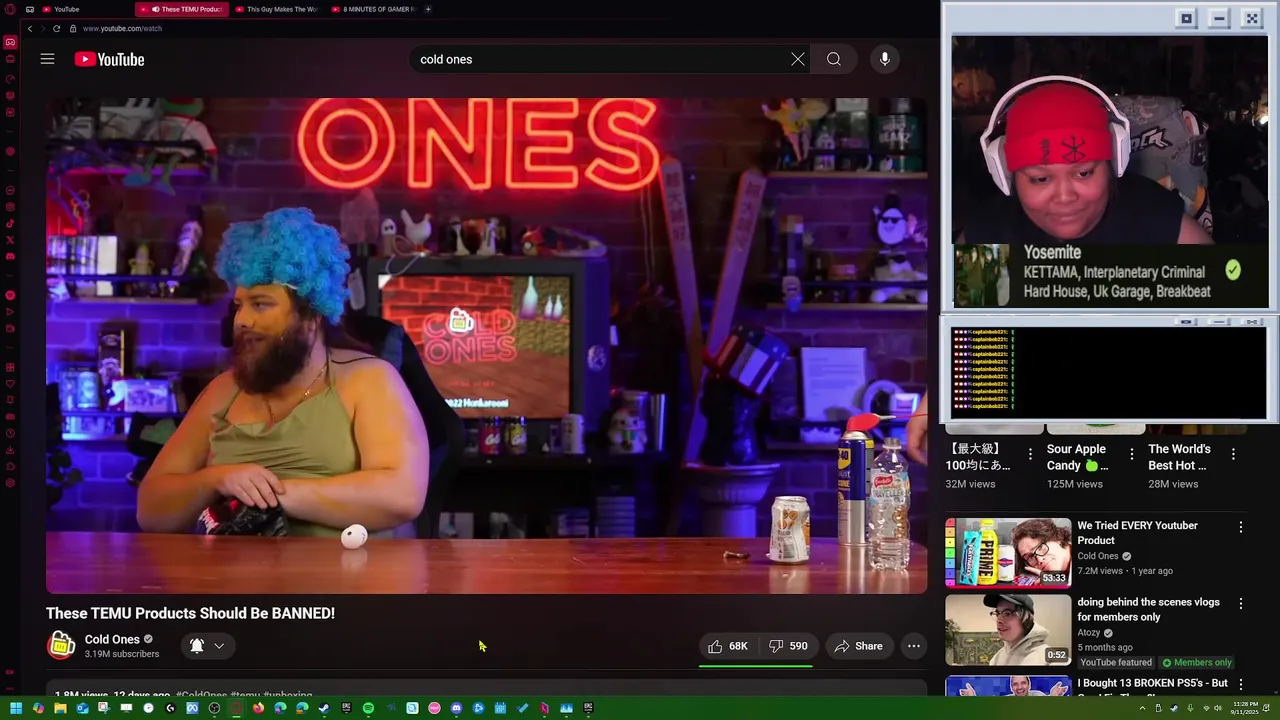Viewport: 1280px width, 720px height.
Task: Click the video player to pause
Action: coord(486,345)
